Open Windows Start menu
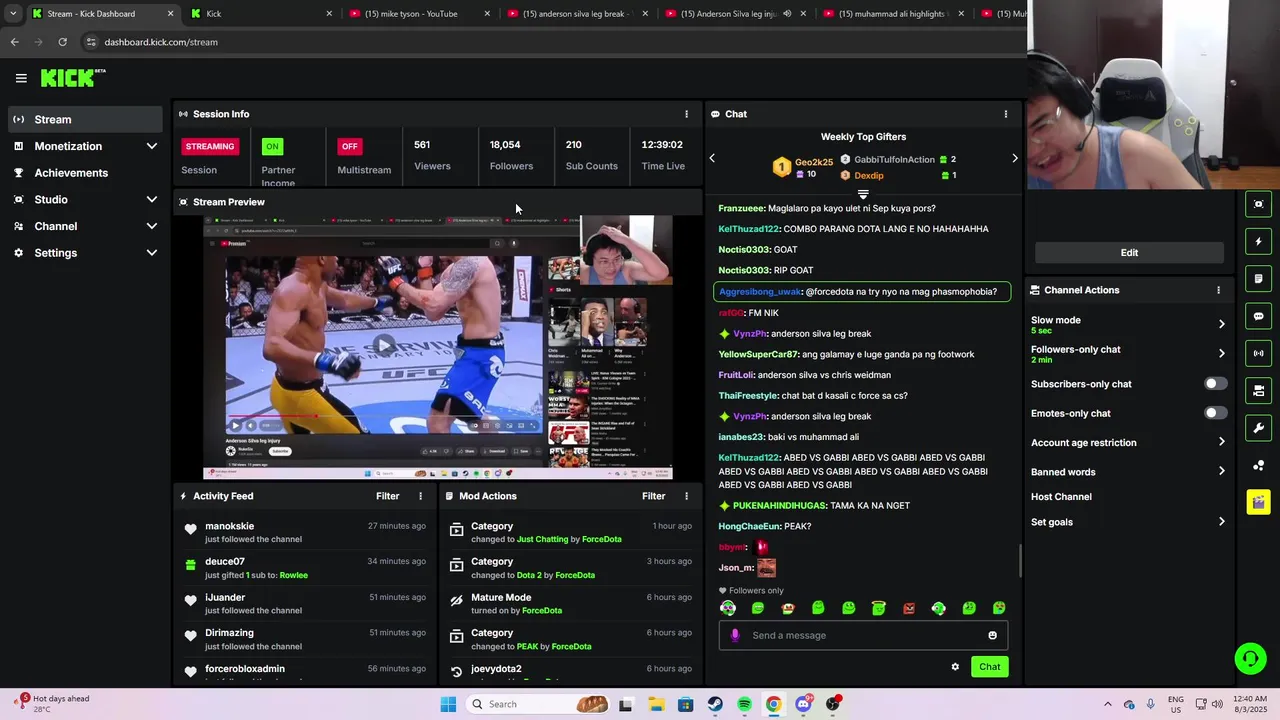This screenshot has width=1280, height=720. [448, 704]
